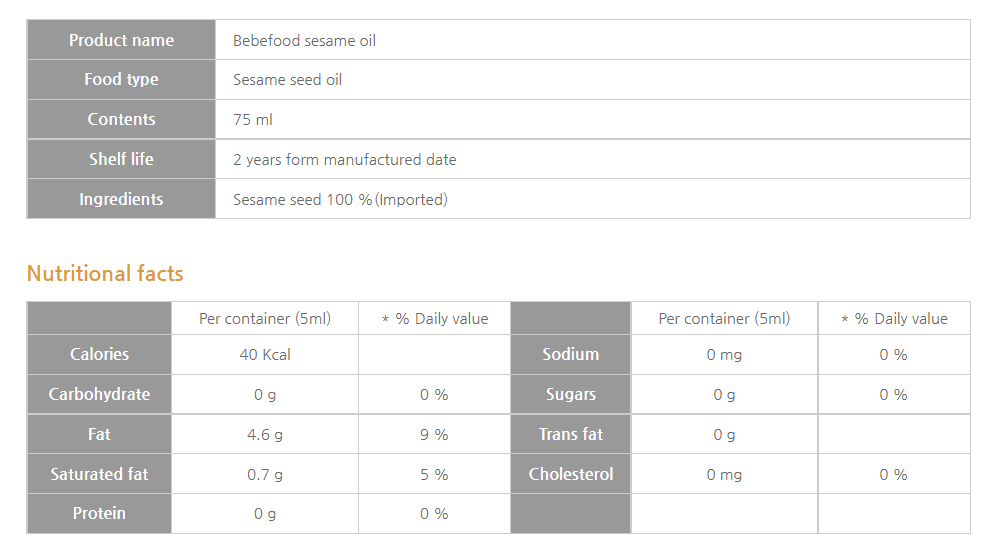Select the "4.6 g" fat amount
The height and width of the screenshot is (550, 1001).
point(265,435)
